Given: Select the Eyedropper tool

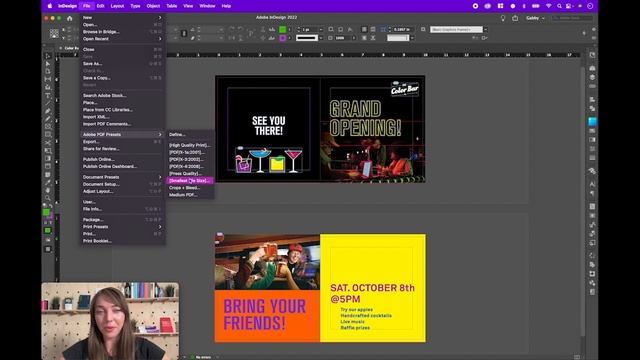Looking at the screenshot, I should (x=48, y=182).
